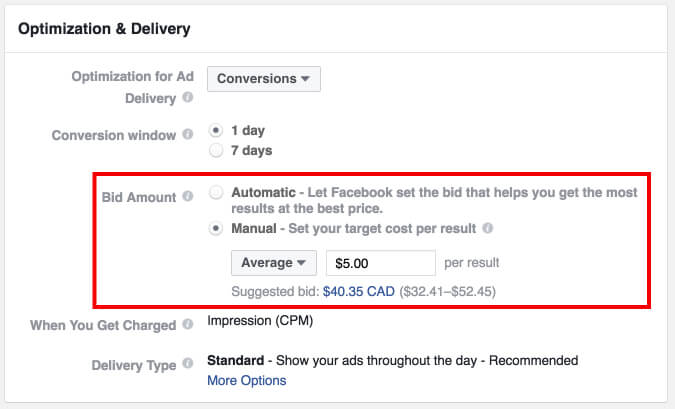Viewport: 675px width, 409px height.
Task: Show info tooltip for Delivery Type
Action: [188, 364]
